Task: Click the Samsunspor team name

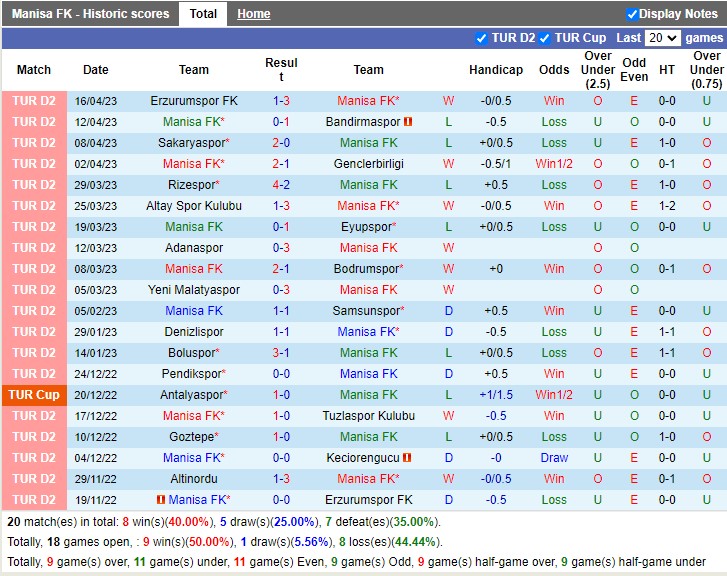Action: [x=366, y=311]
